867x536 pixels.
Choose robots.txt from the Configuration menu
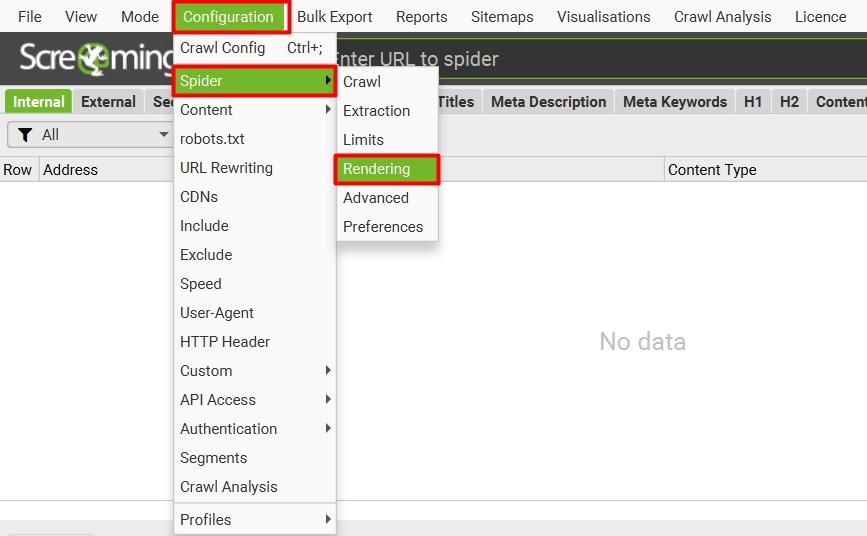(x=212, y=139)
